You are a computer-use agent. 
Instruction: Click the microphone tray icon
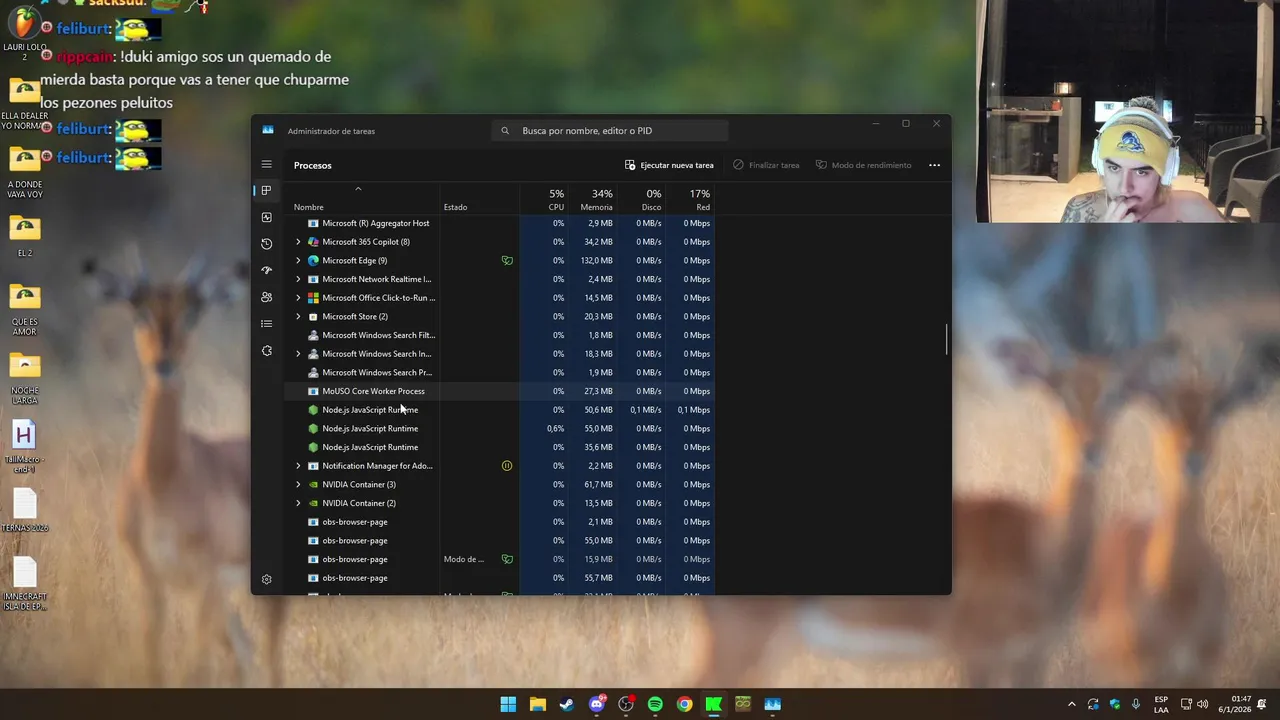(1136, 704)
